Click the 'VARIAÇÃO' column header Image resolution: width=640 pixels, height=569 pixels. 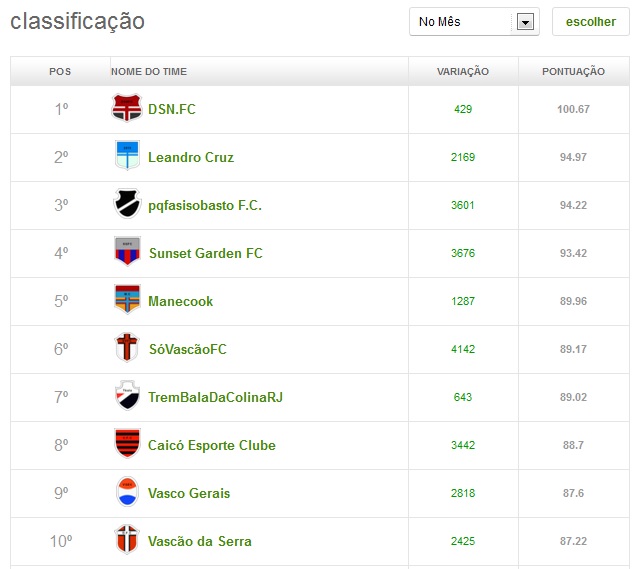(463, 72)
